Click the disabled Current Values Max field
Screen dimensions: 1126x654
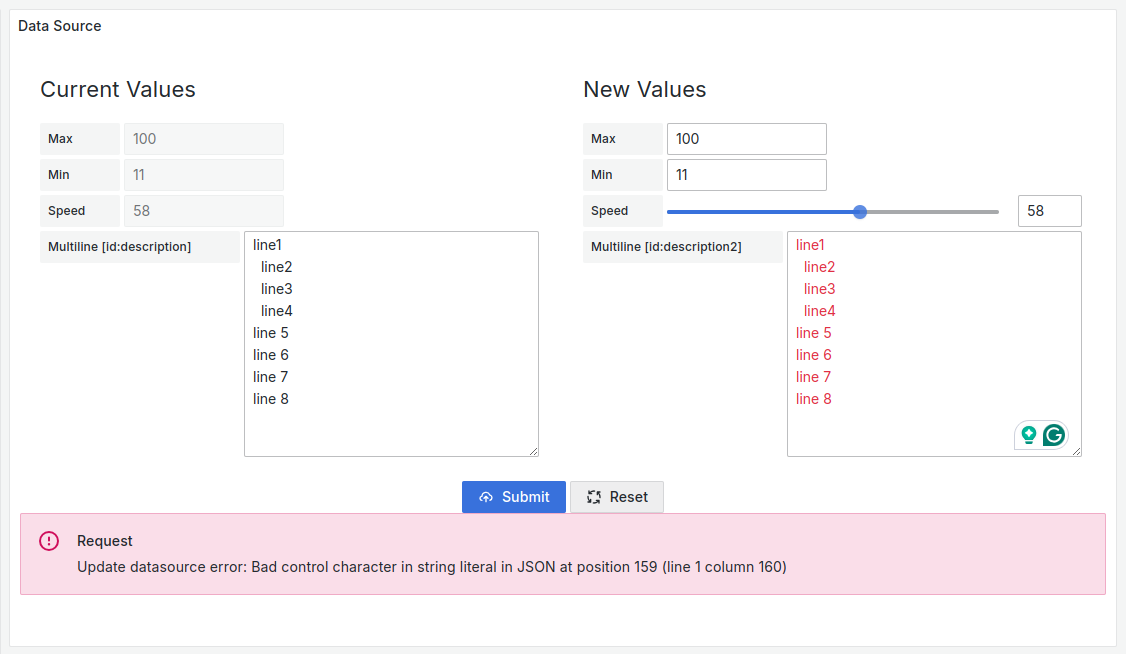[x=203, y=139]
